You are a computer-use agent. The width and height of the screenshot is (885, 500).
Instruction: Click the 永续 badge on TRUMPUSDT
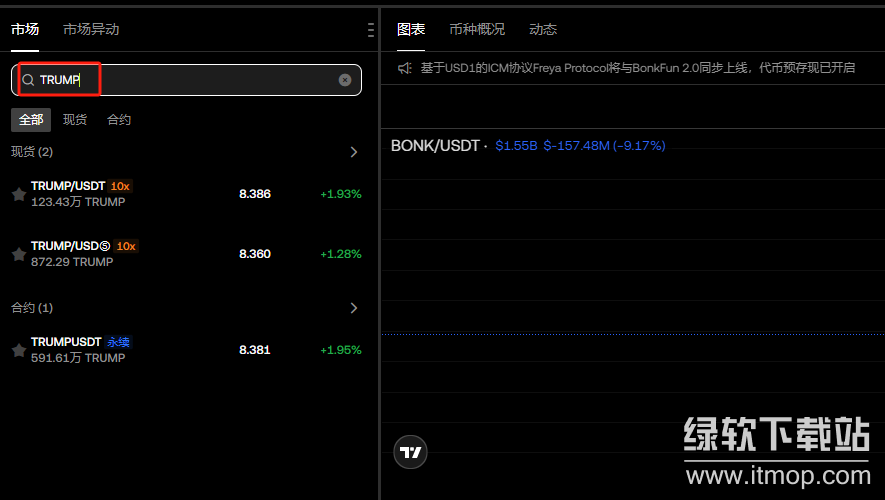118,342
